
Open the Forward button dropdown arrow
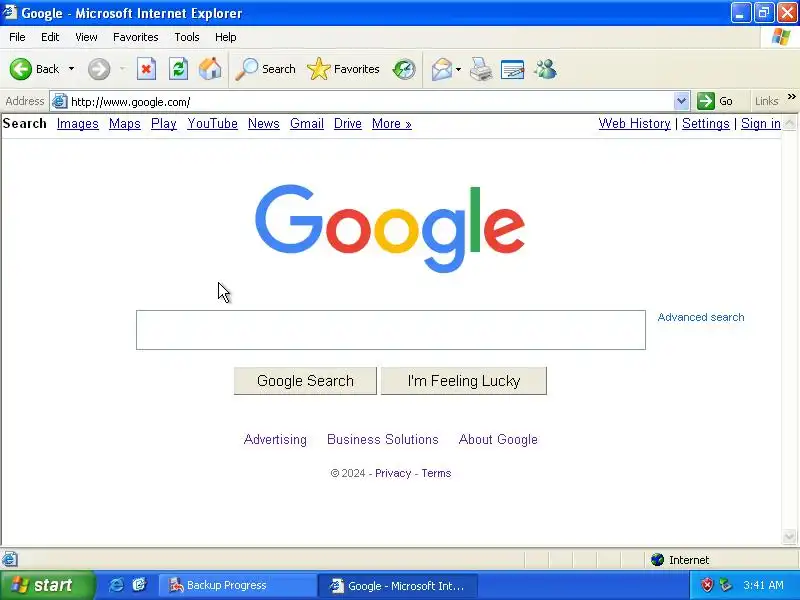click(x=122, y=69)
